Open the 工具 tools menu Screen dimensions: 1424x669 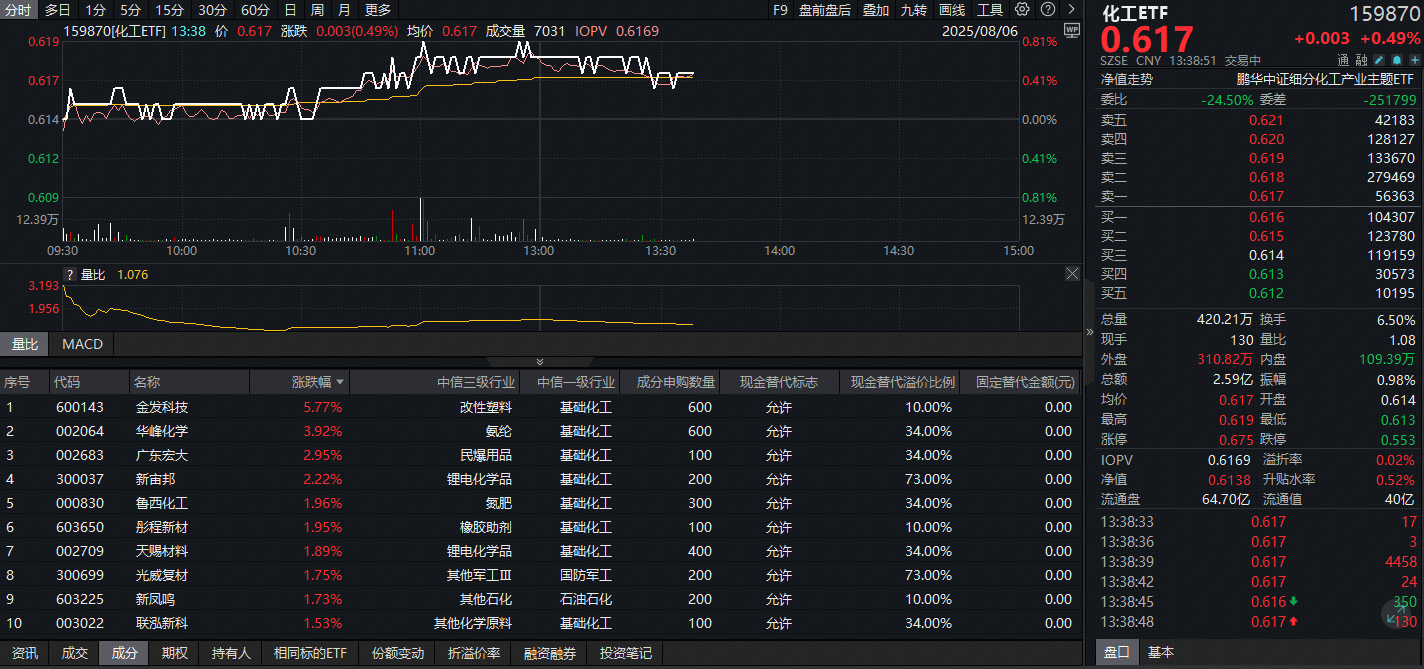[x=990, y=10]
